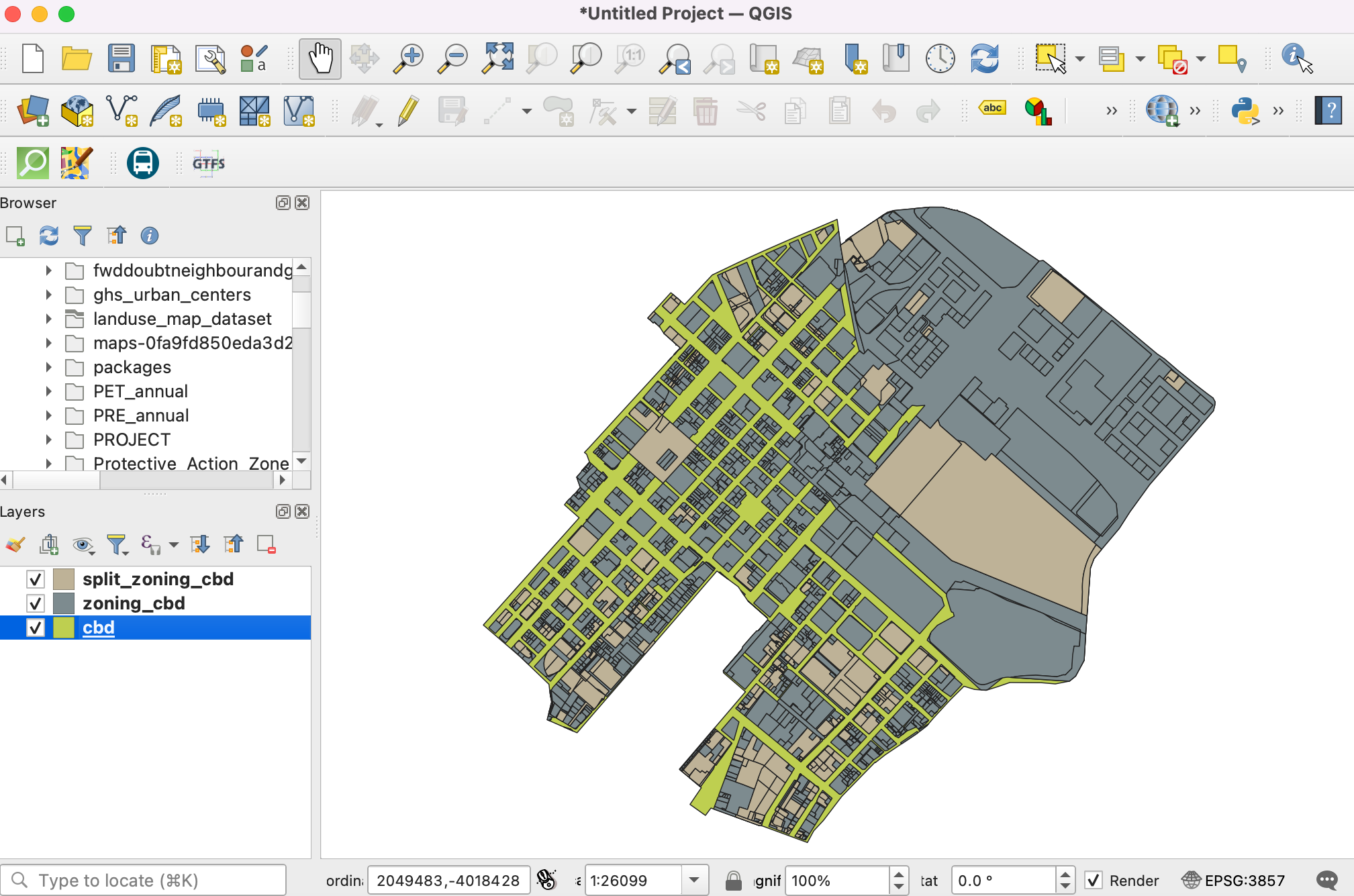Click Zoom Full extent icon
The image size is (1354, 896).
point(497,59)
